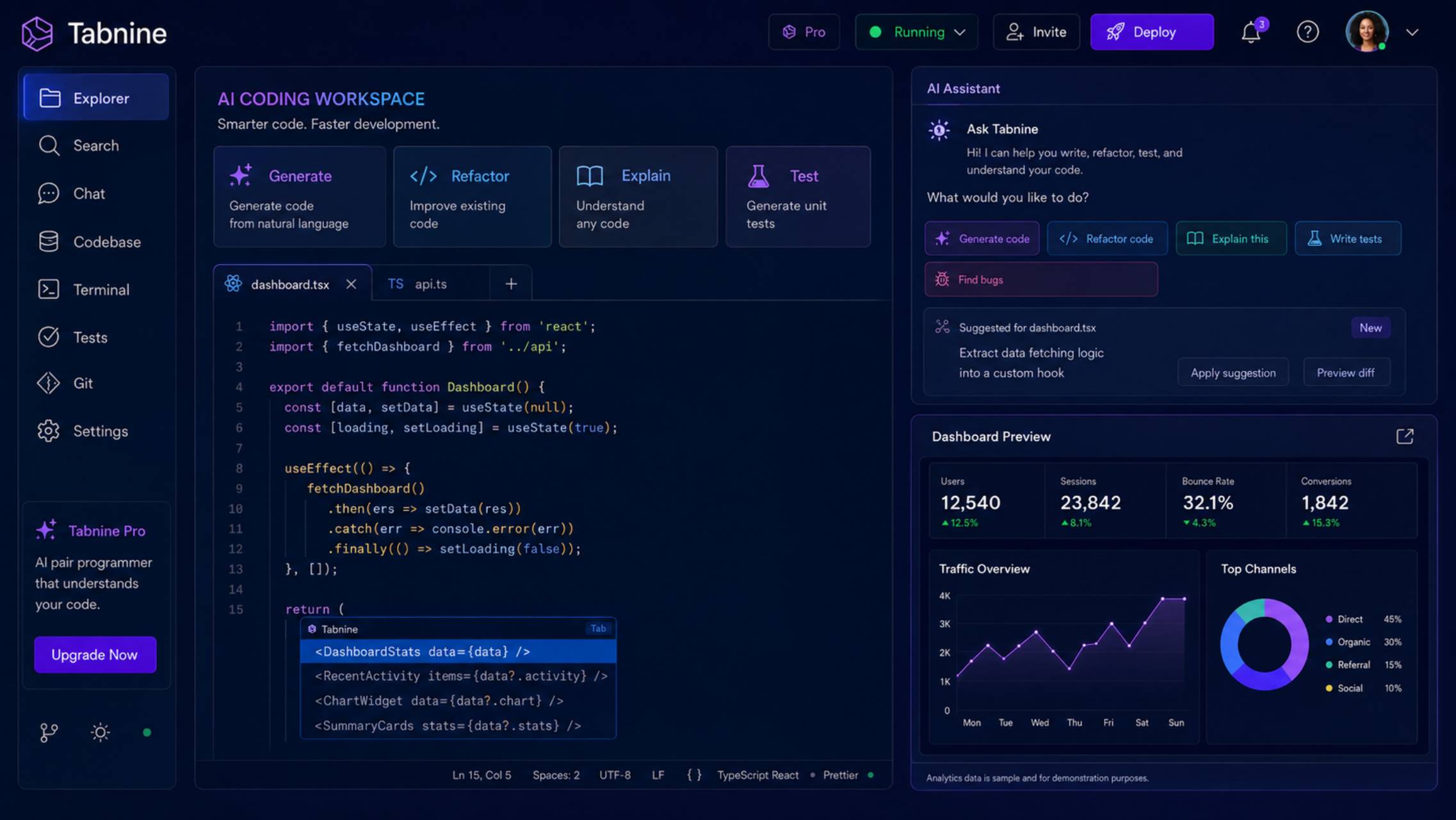Click the New badge on the suggestion
This screenshot has width=1456, height=820.
(x=1370, y=327)
